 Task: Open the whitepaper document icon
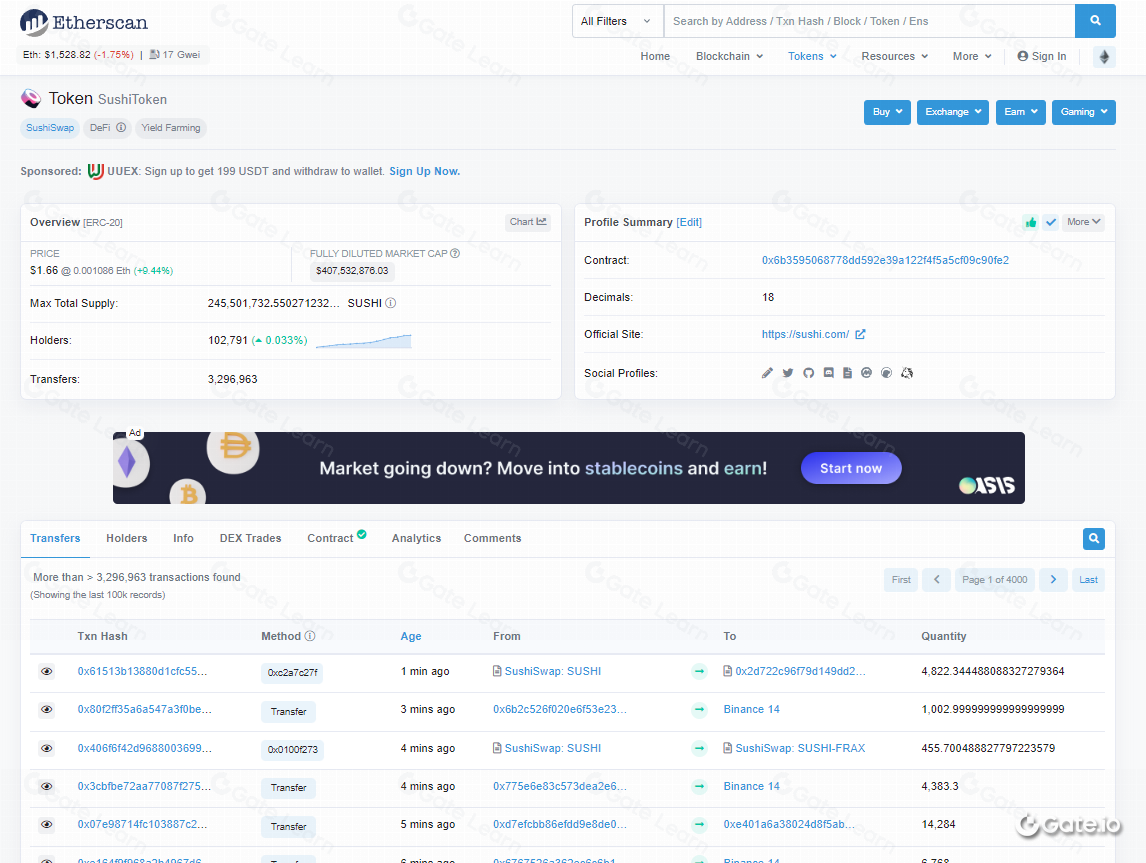coord(847,373)
